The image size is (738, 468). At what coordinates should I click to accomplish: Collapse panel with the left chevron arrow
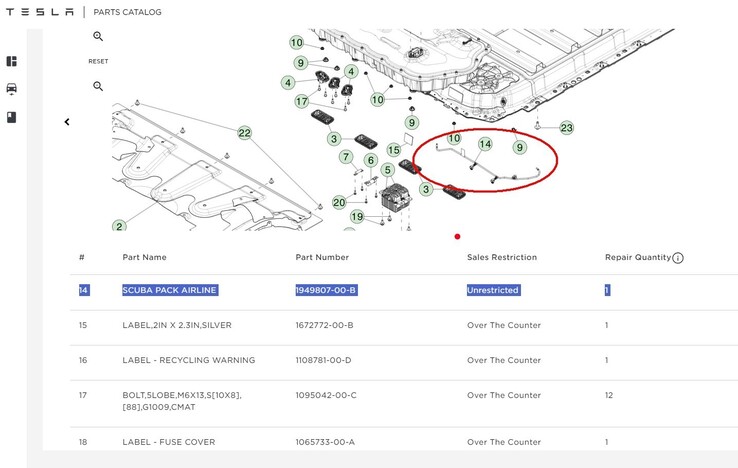click(67, 122)
